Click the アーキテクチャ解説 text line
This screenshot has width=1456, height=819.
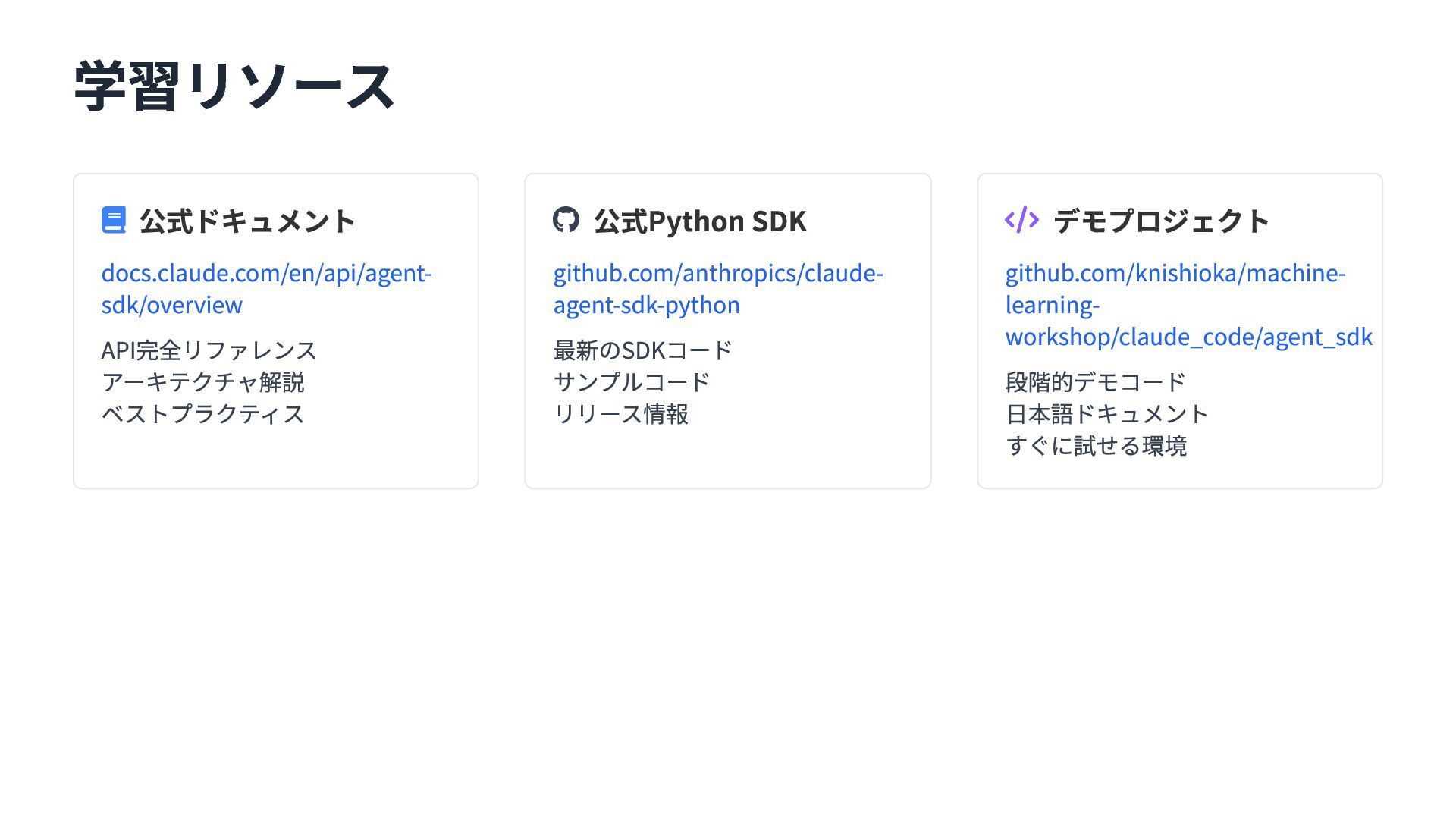[x=202, y=382]
